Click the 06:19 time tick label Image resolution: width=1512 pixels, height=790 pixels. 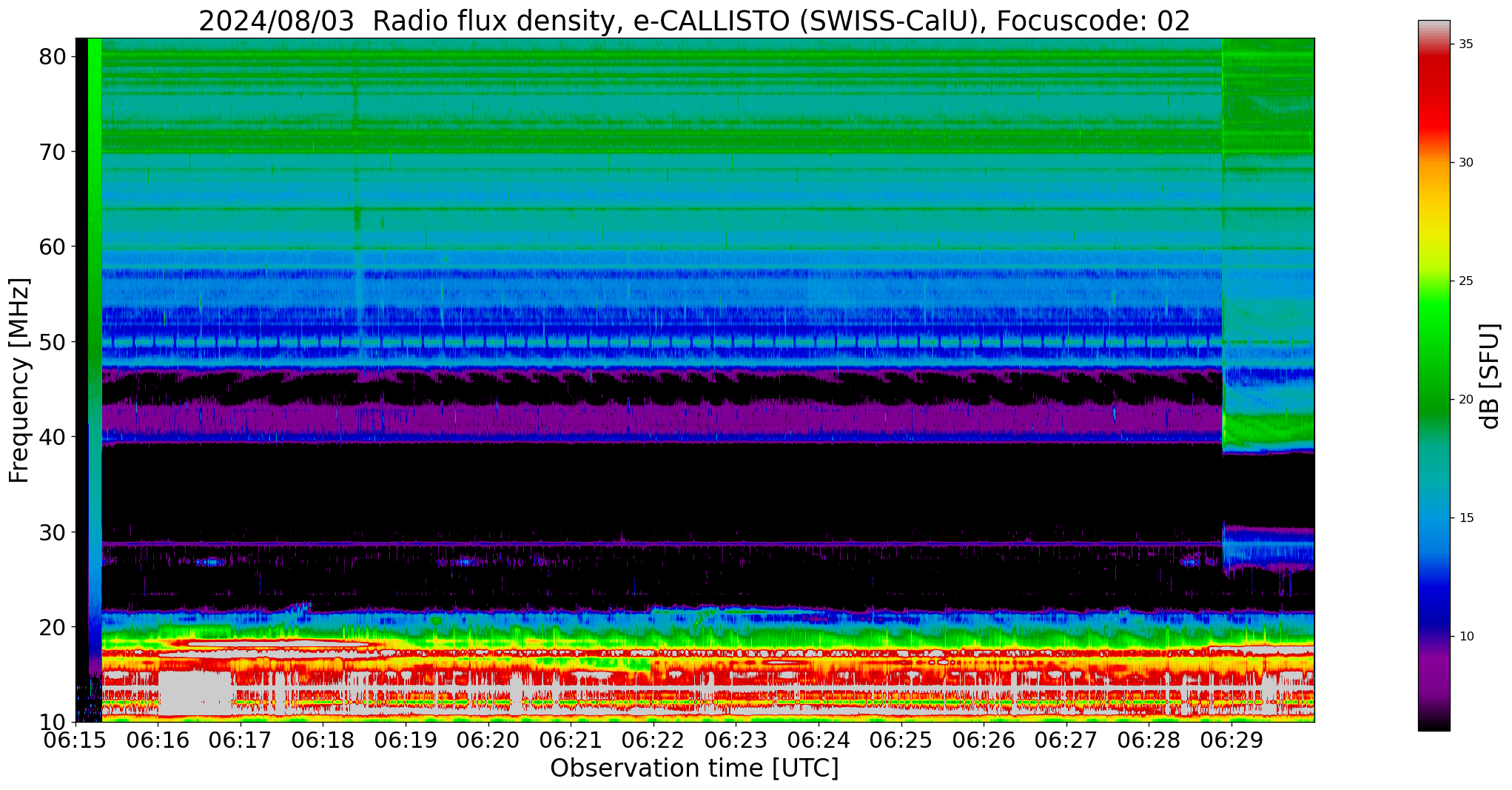tap(406, 740)
